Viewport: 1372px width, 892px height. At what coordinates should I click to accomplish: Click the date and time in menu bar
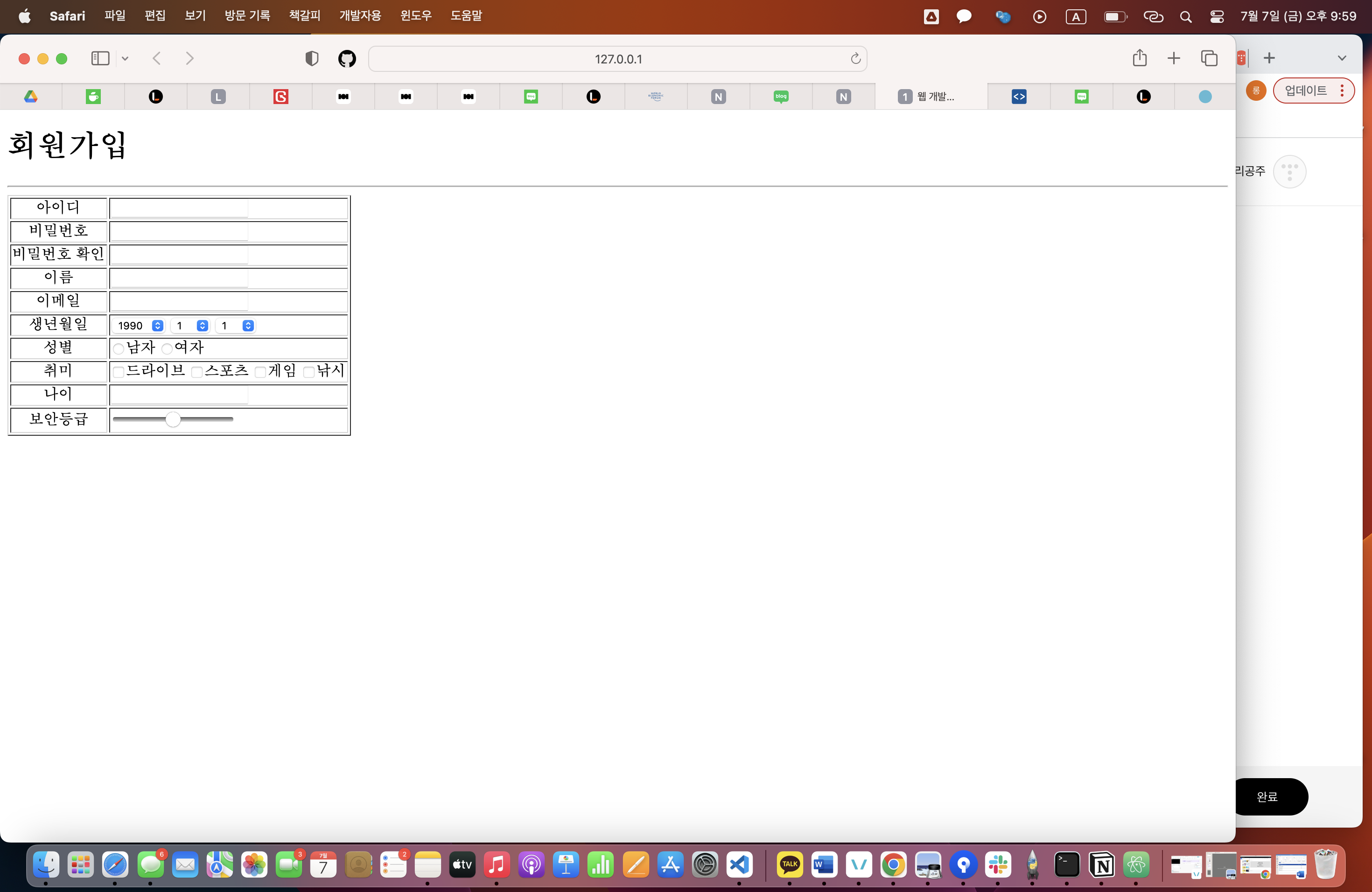pos(1298,16)
